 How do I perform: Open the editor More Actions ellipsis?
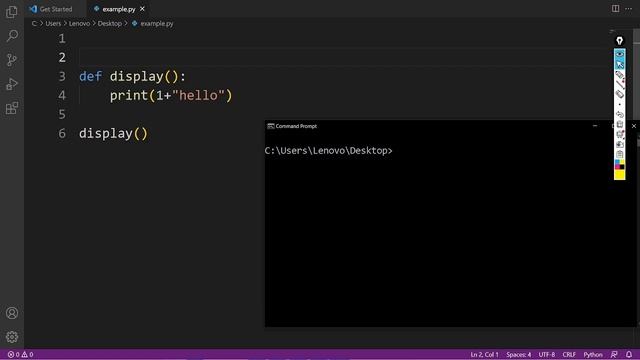[x=629, y=9]
